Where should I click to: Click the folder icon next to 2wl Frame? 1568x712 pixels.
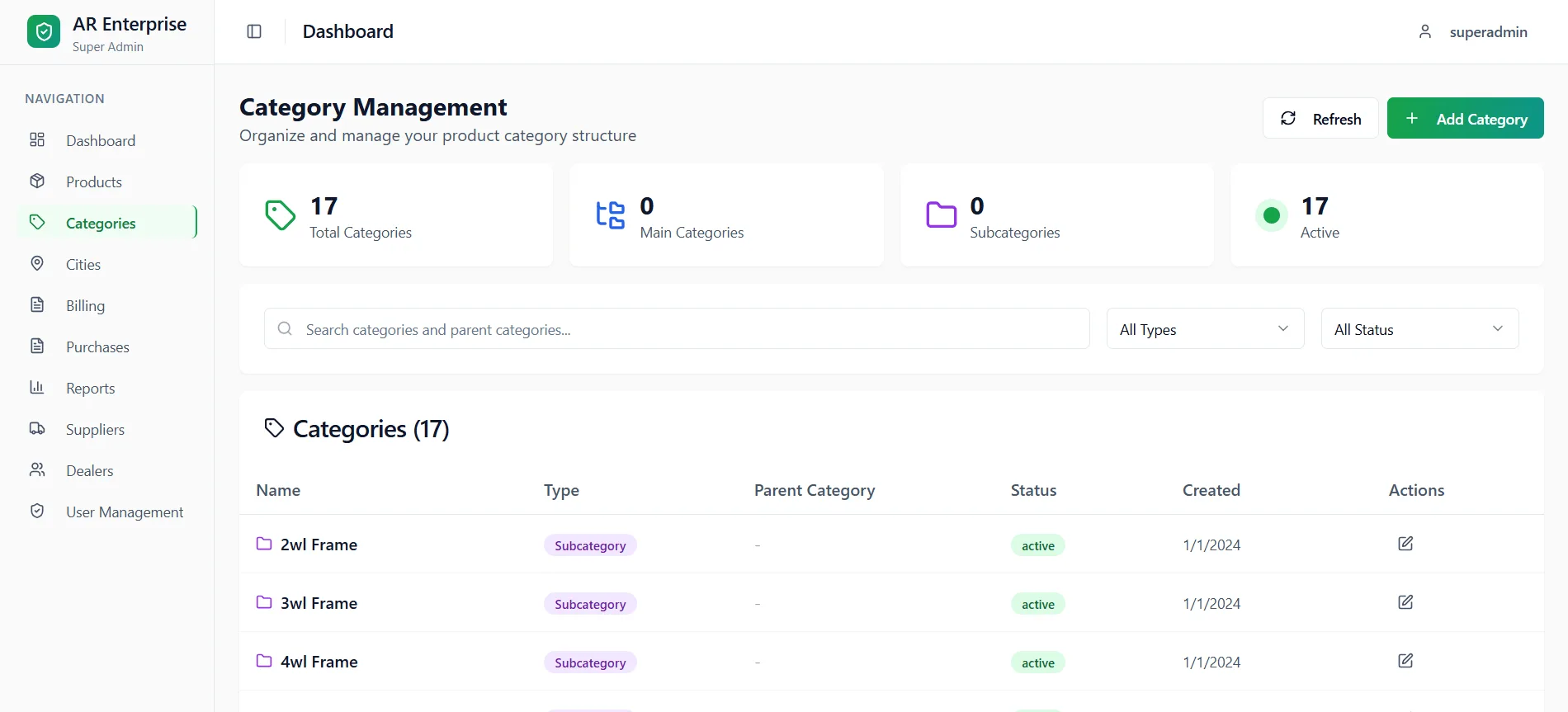point(264,544)
